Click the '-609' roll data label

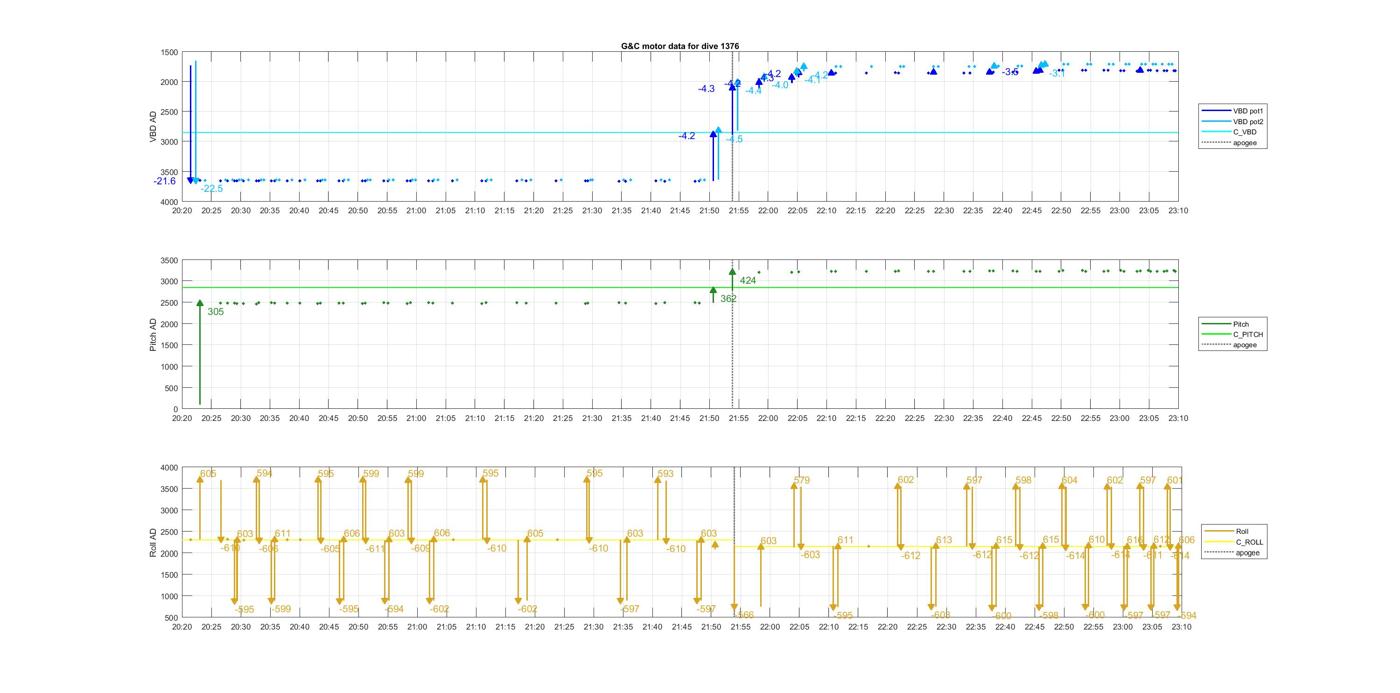click(421, 549)
